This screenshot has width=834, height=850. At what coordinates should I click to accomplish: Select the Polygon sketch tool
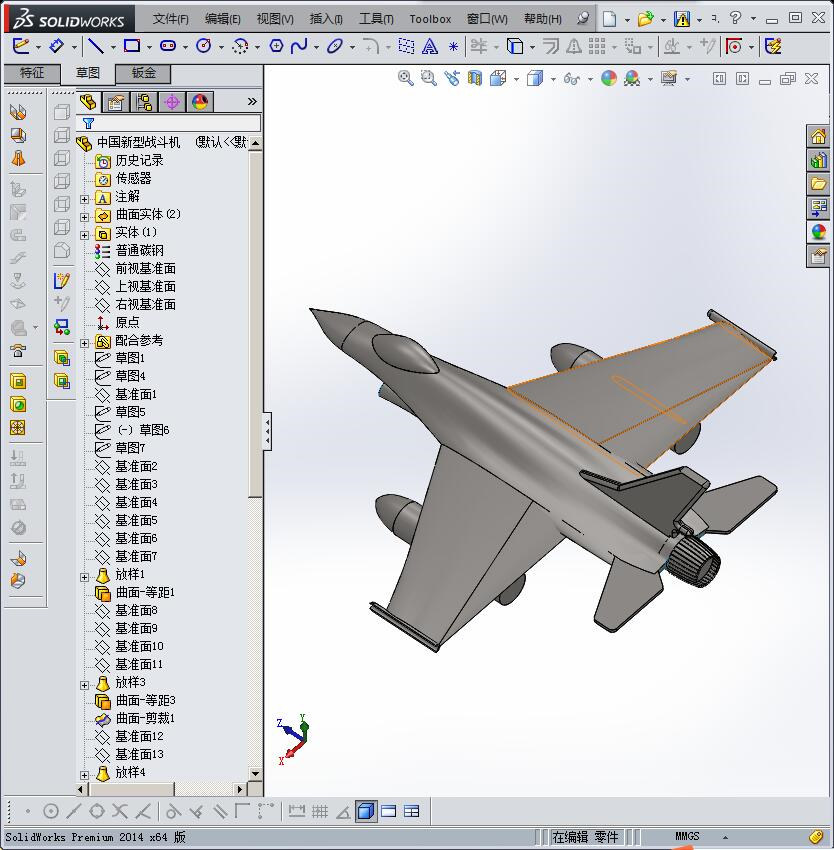point(276,47)
